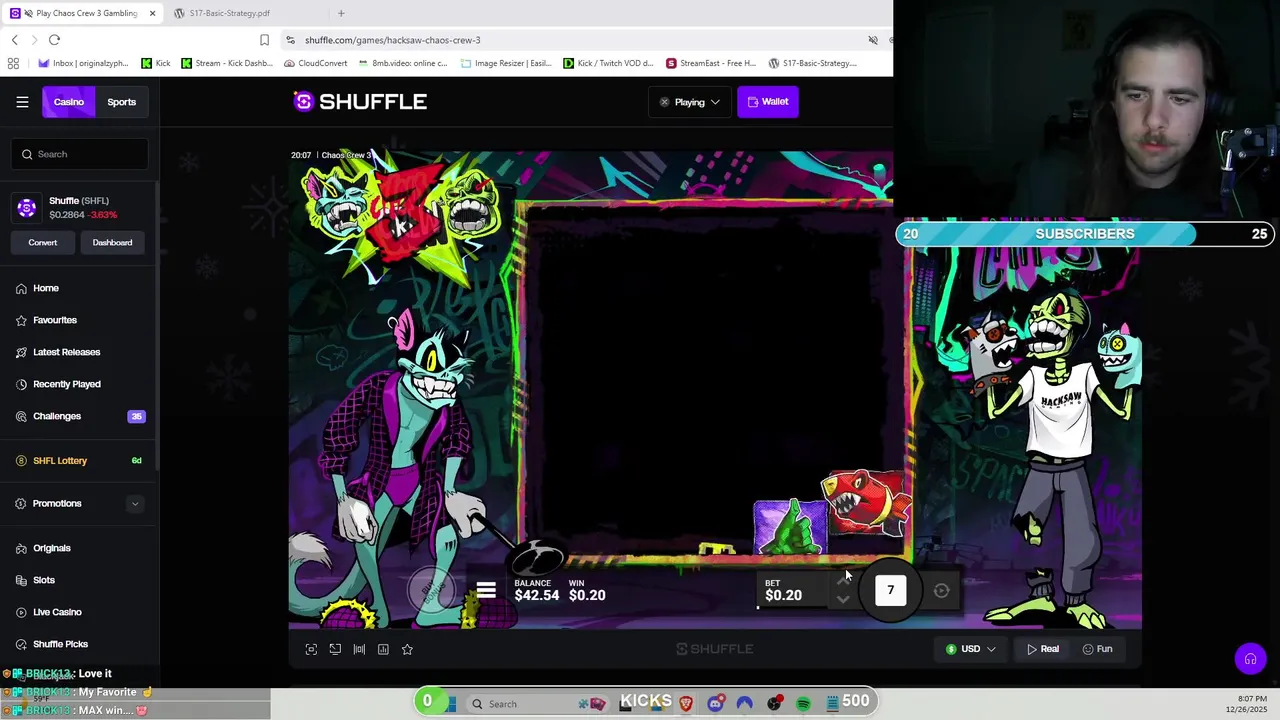Expand the Promotions section chevron
Viewport: 1280px width, 720px height.
135,504
